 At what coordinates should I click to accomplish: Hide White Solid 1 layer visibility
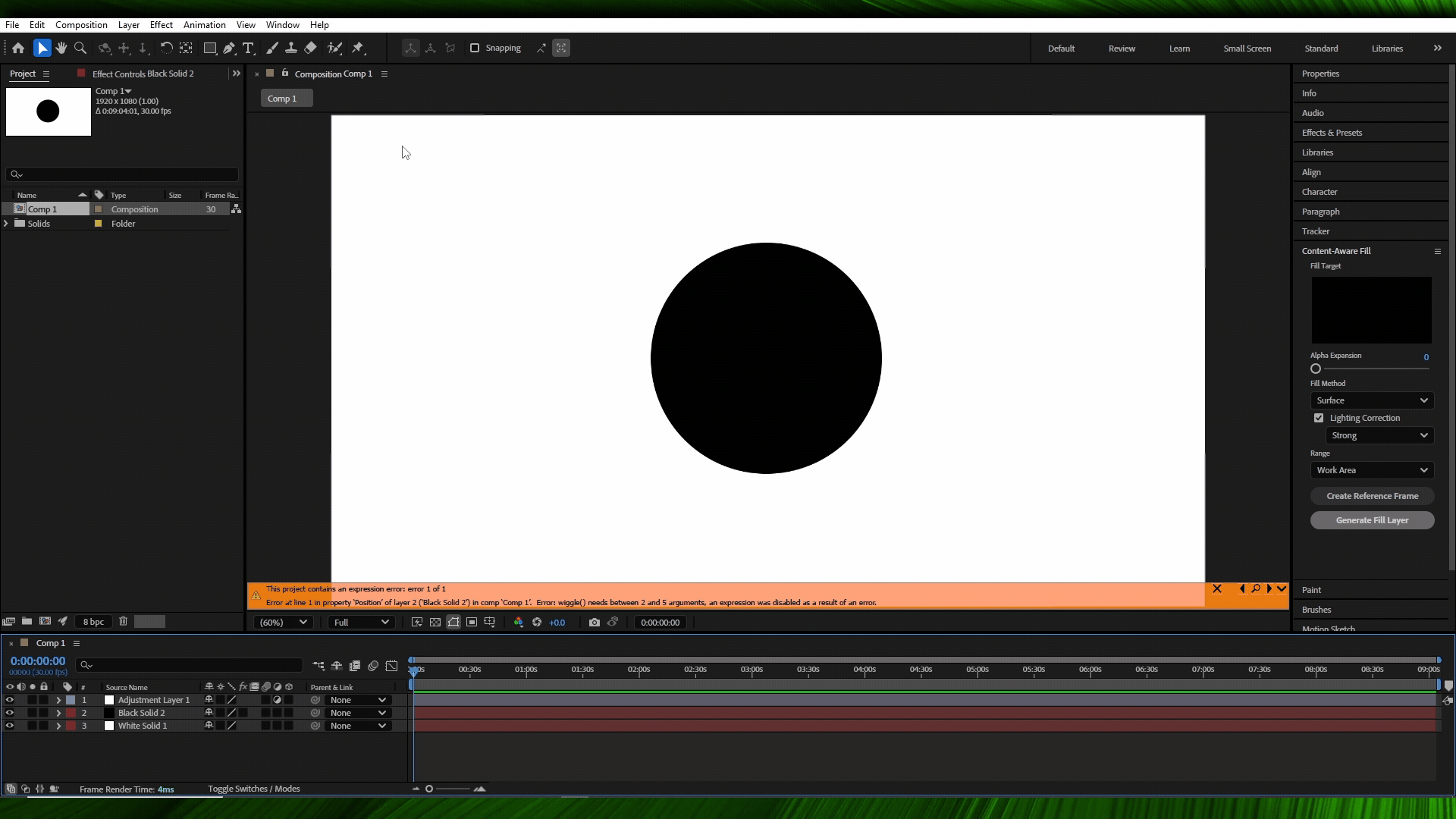10,726
